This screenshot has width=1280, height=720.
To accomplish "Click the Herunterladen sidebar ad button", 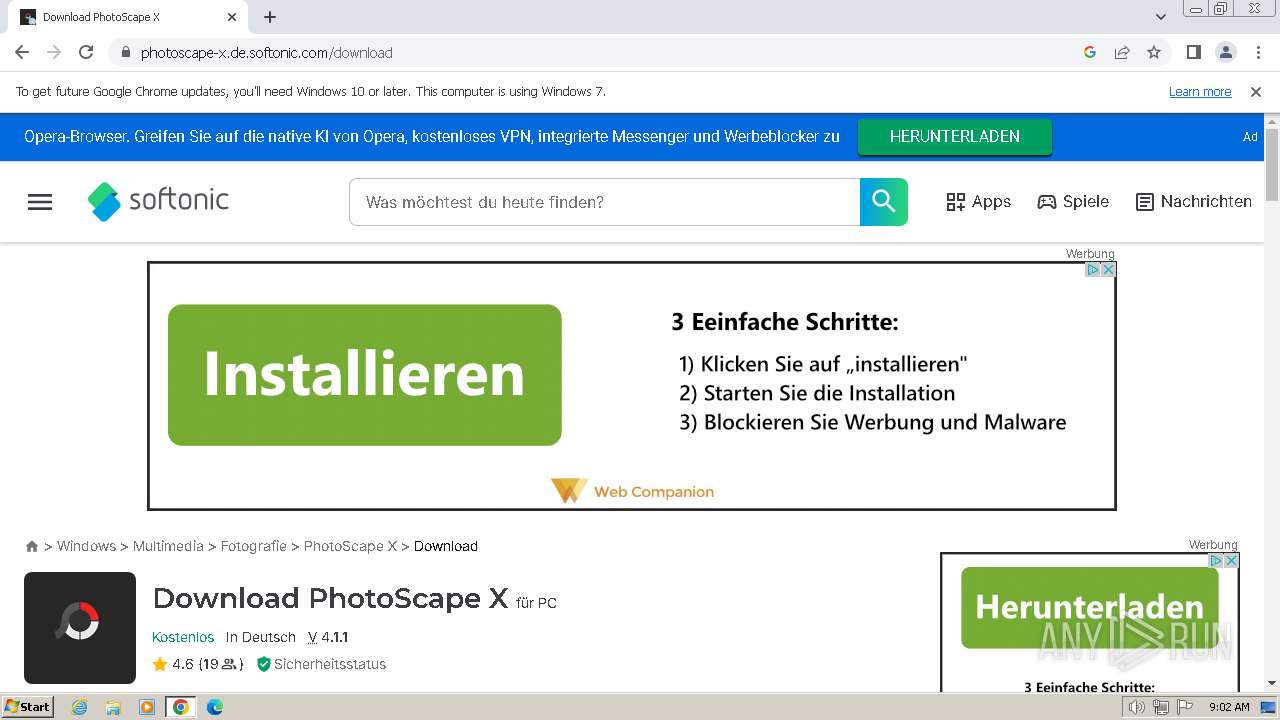I will click(1090, 607).
